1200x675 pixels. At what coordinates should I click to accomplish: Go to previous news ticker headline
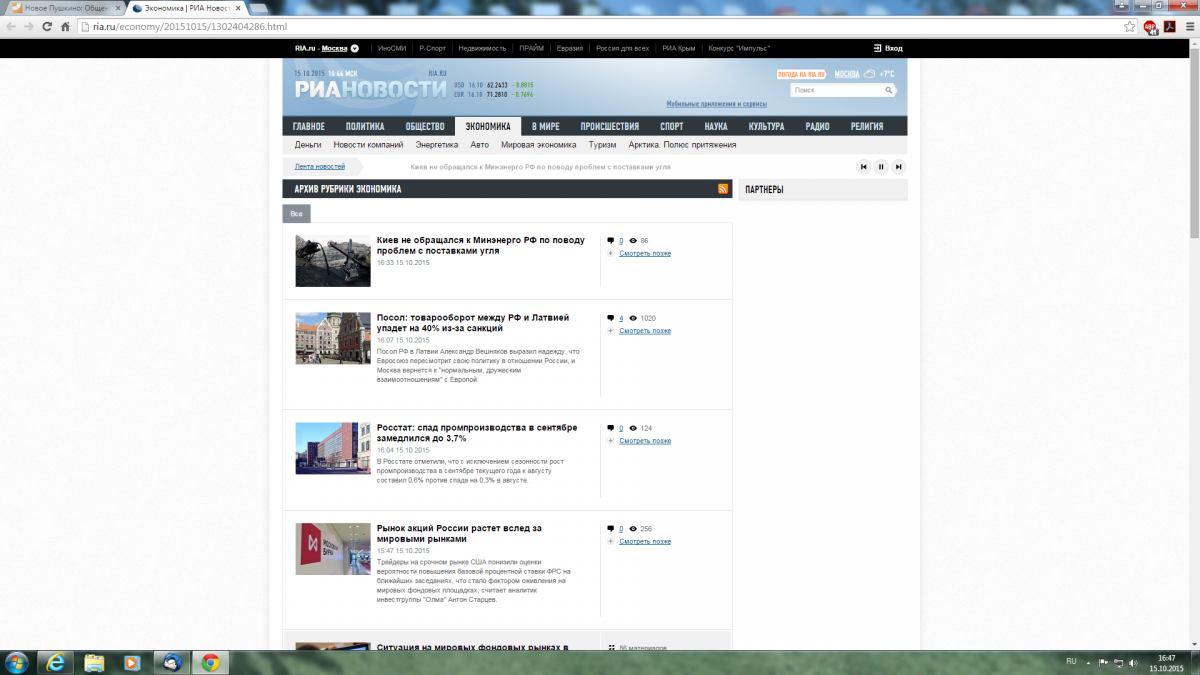(x=863, y=167)
